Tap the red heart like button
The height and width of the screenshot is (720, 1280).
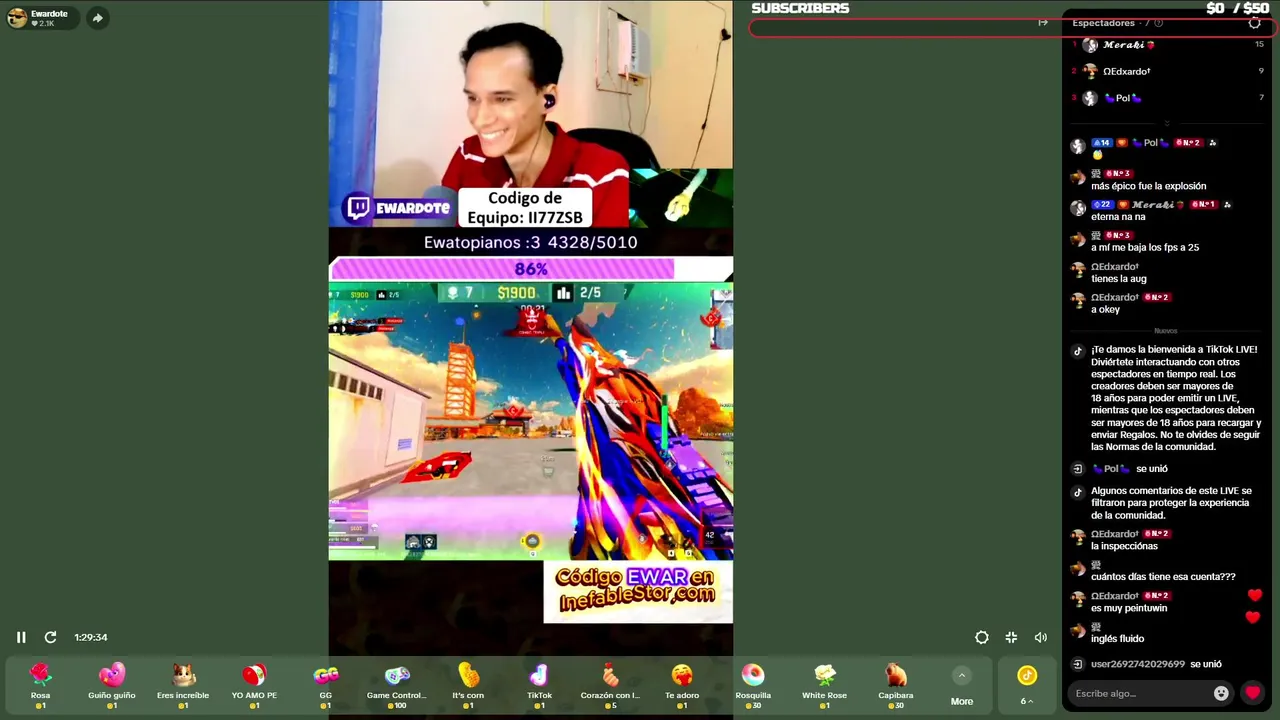tap(1252, 692)
